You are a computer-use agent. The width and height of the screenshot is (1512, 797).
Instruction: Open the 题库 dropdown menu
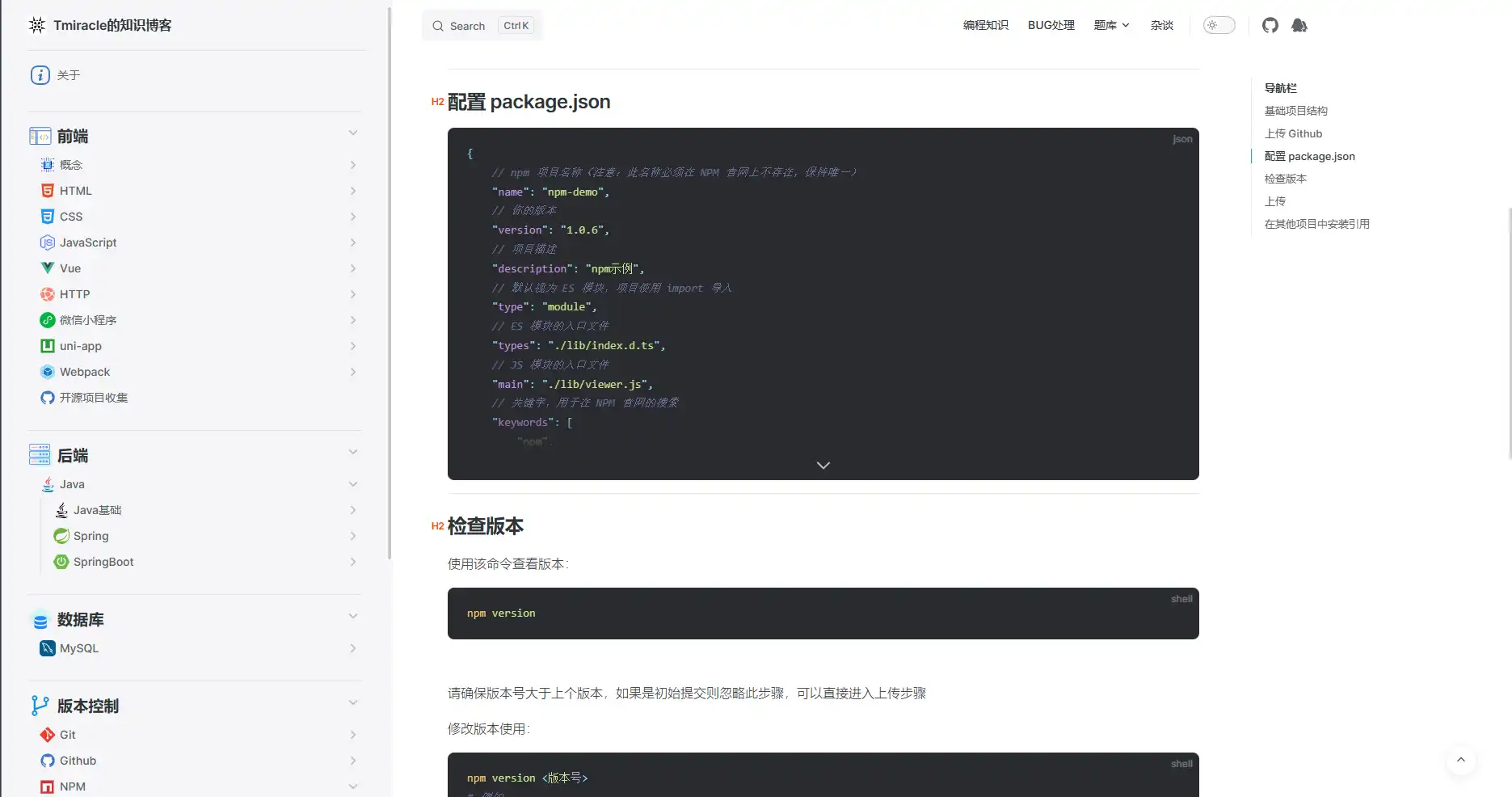(x=1111, y=25)
